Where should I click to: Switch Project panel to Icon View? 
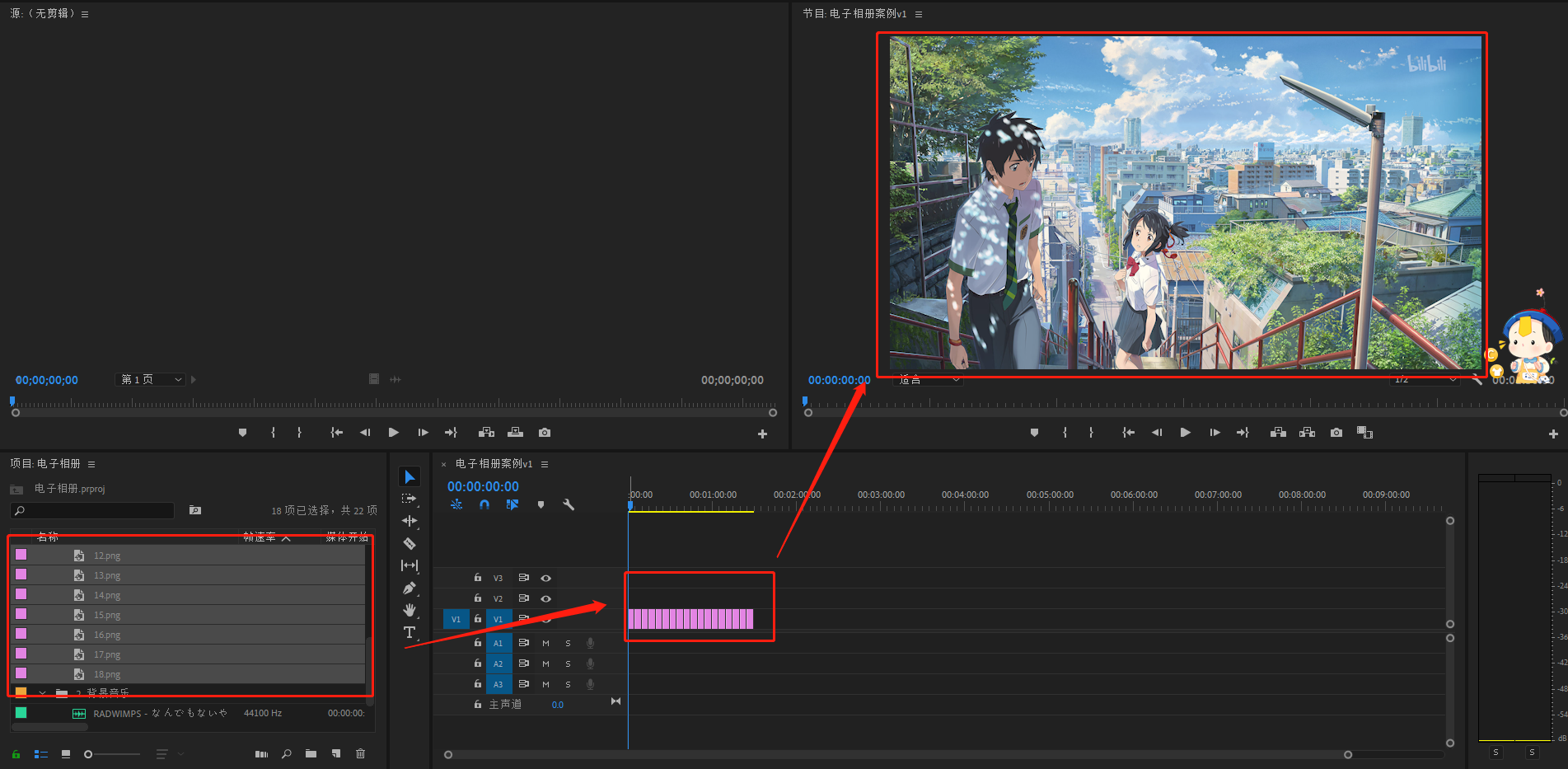point(66,753)
